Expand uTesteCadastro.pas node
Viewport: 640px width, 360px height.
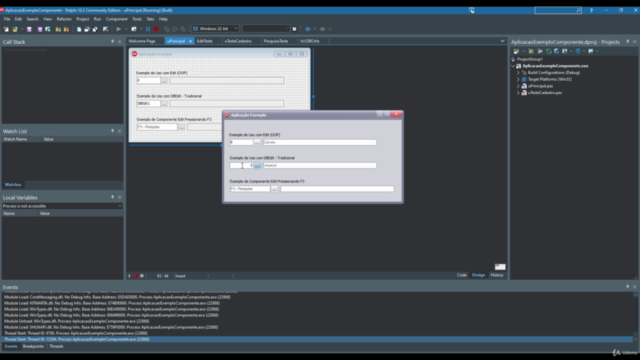(x=518, y=93)
